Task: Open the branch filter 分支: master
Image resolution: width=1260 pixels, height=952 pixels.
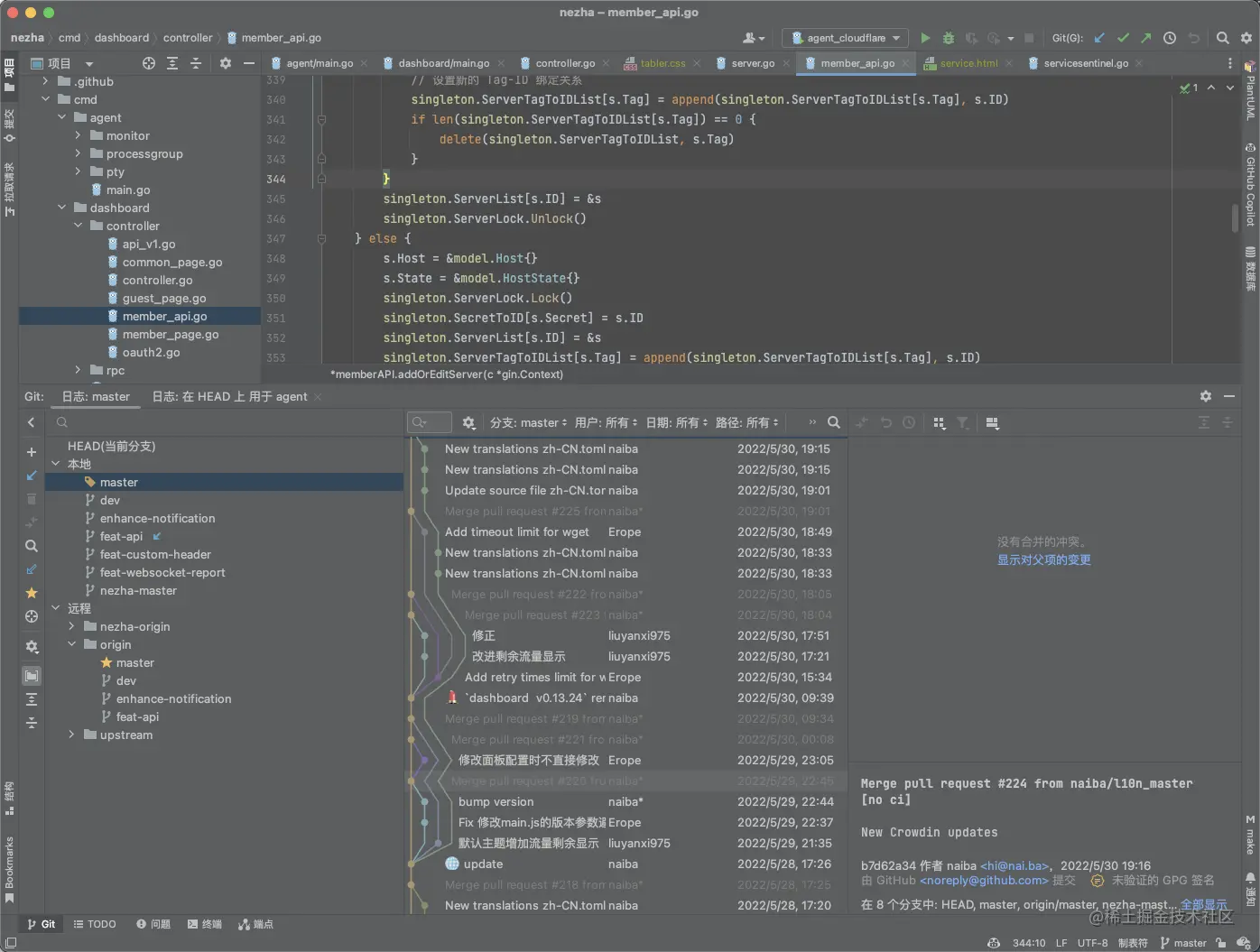Action: point(528,422)
